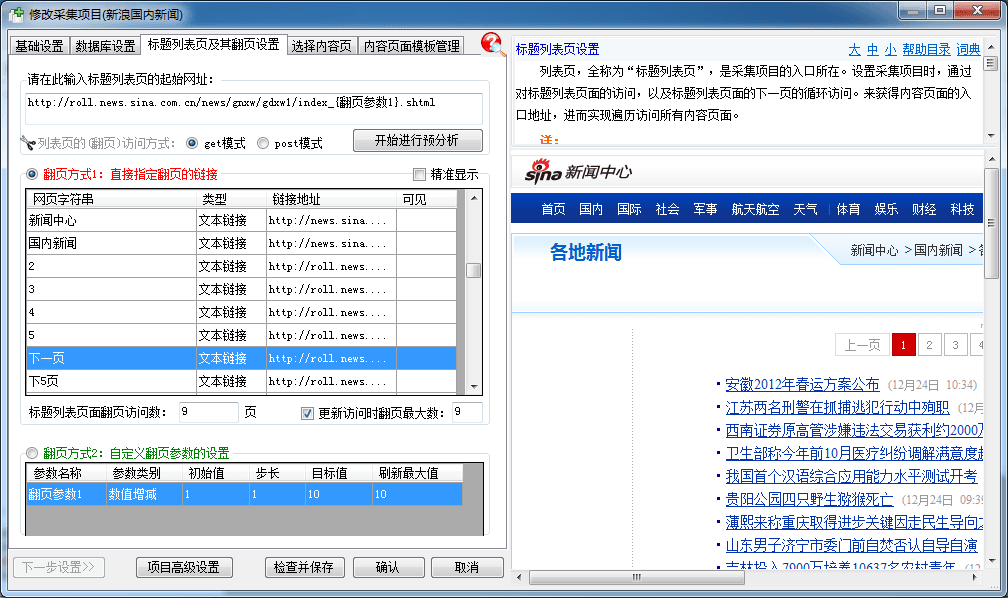The image size is (1008, 598).
Task: Select post模式 radio button
Action: [x=263, y=143]
